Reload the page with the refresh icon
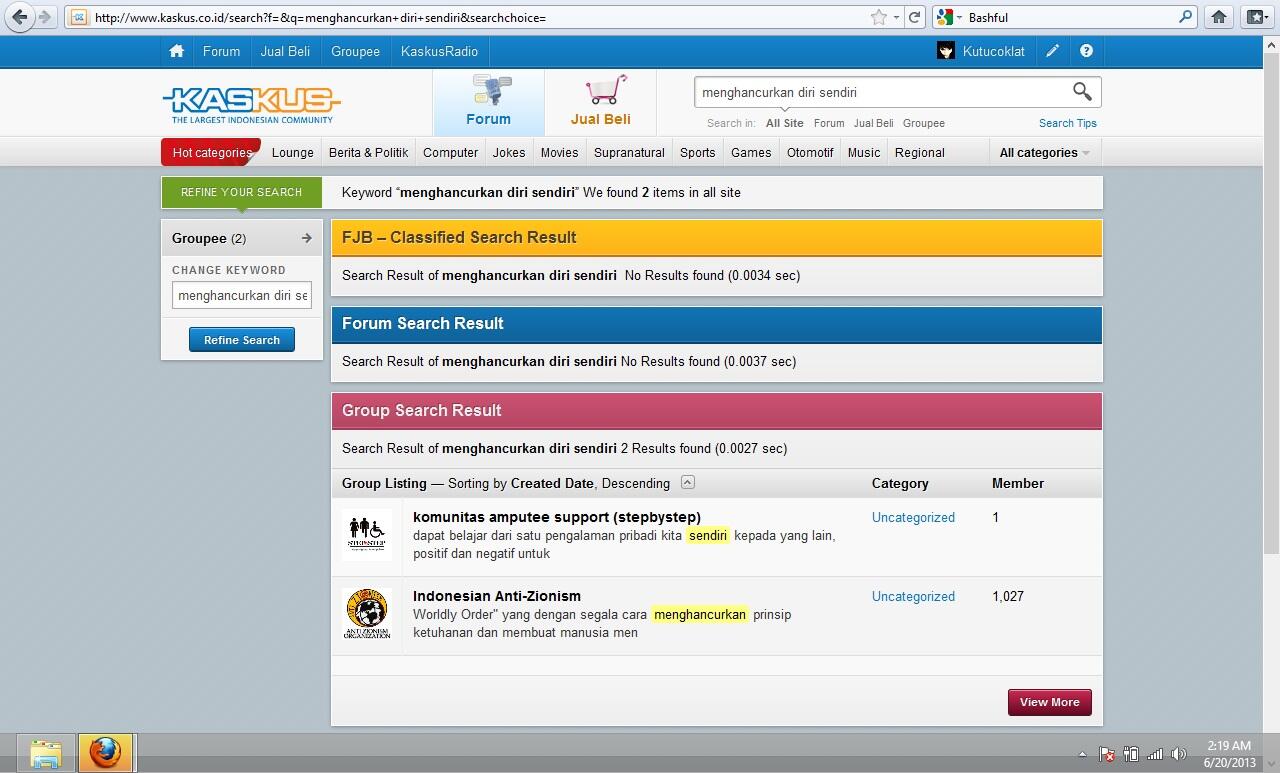 (x=914, y=17)
